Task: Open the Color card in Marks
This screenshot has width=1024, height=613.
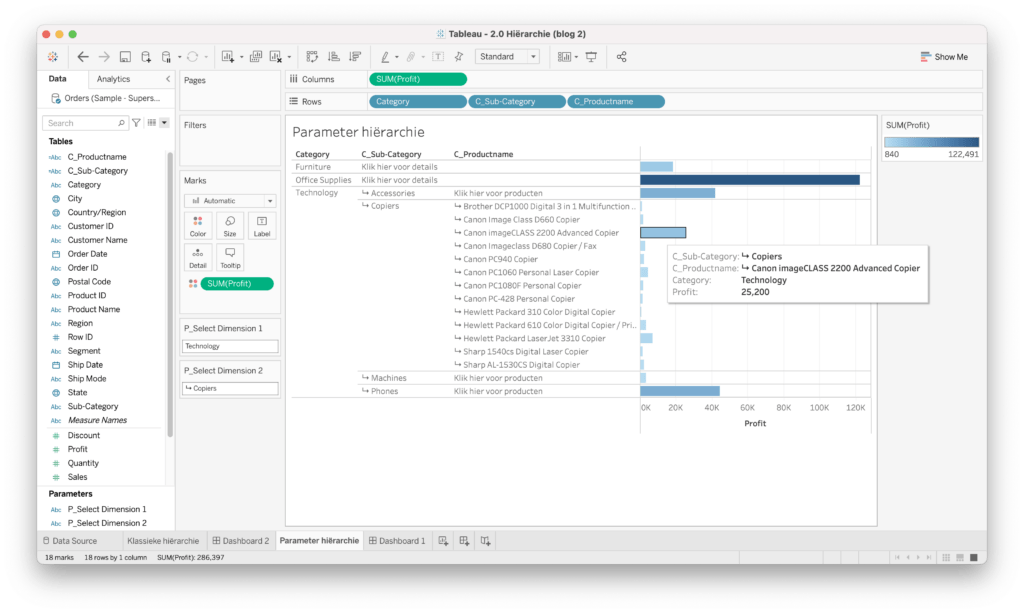Action: 198,226
